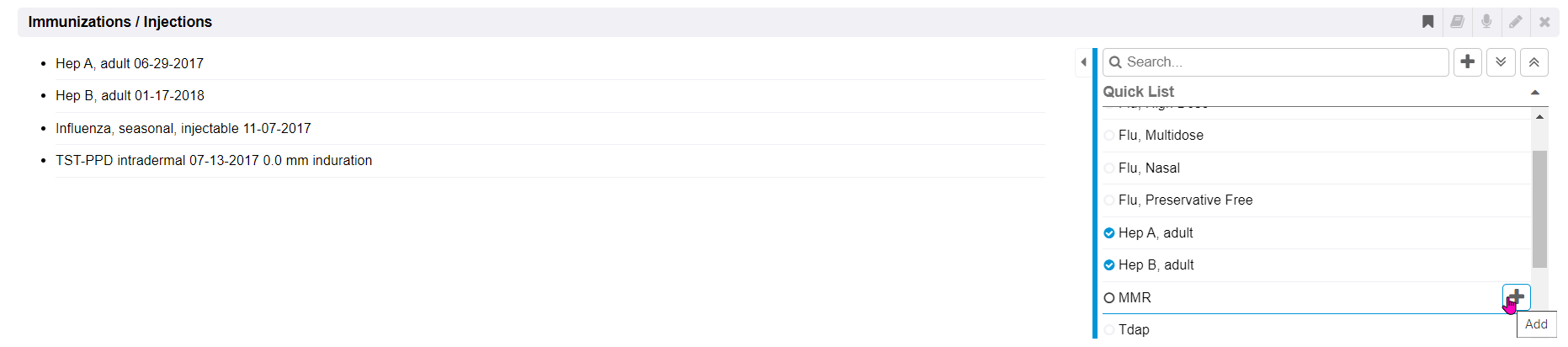Uncheck Hep B, adult in Quick List

point(1109,265)
